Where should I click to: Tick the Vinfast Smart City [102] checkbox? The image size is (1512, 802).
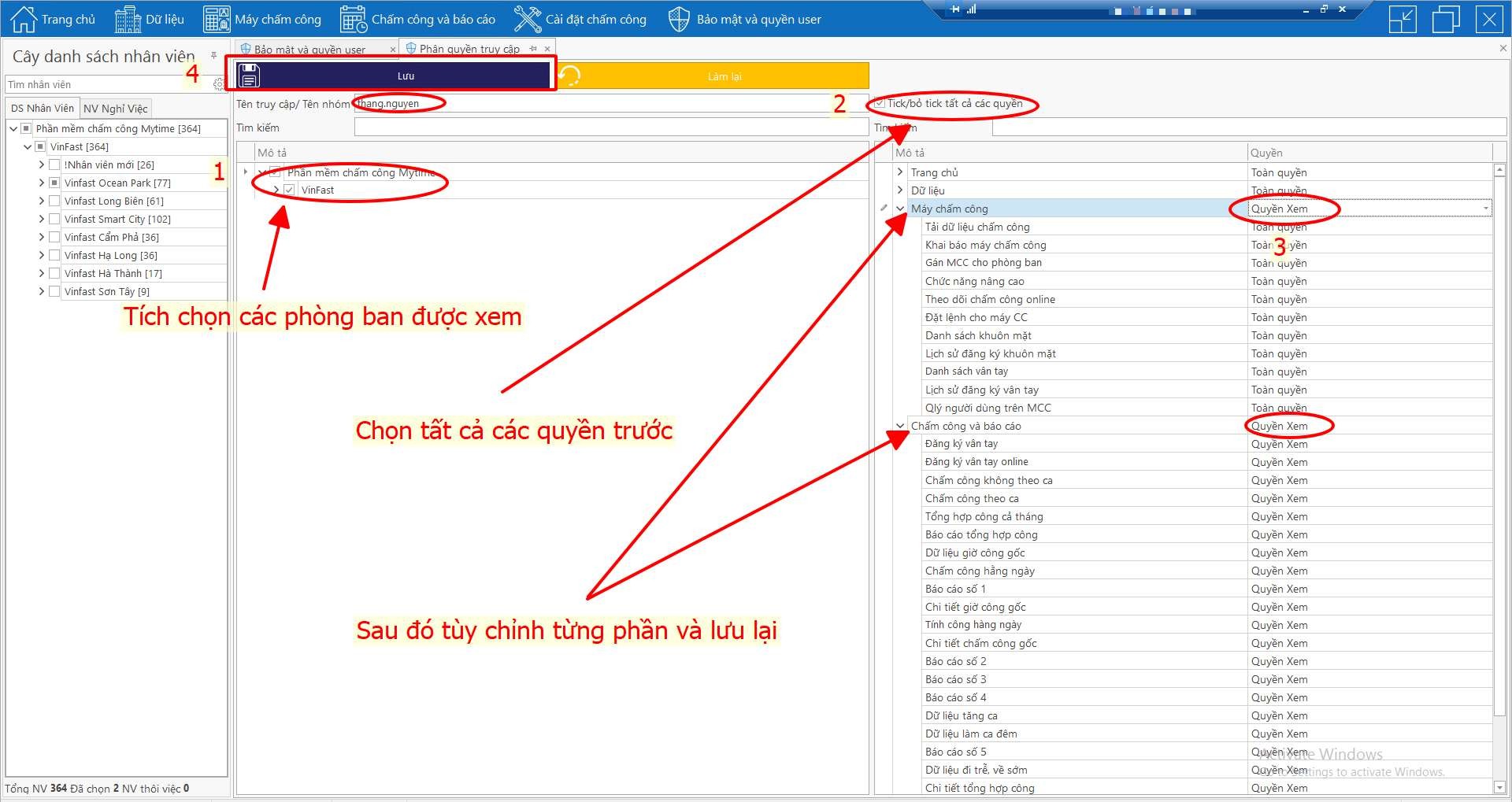54,219
